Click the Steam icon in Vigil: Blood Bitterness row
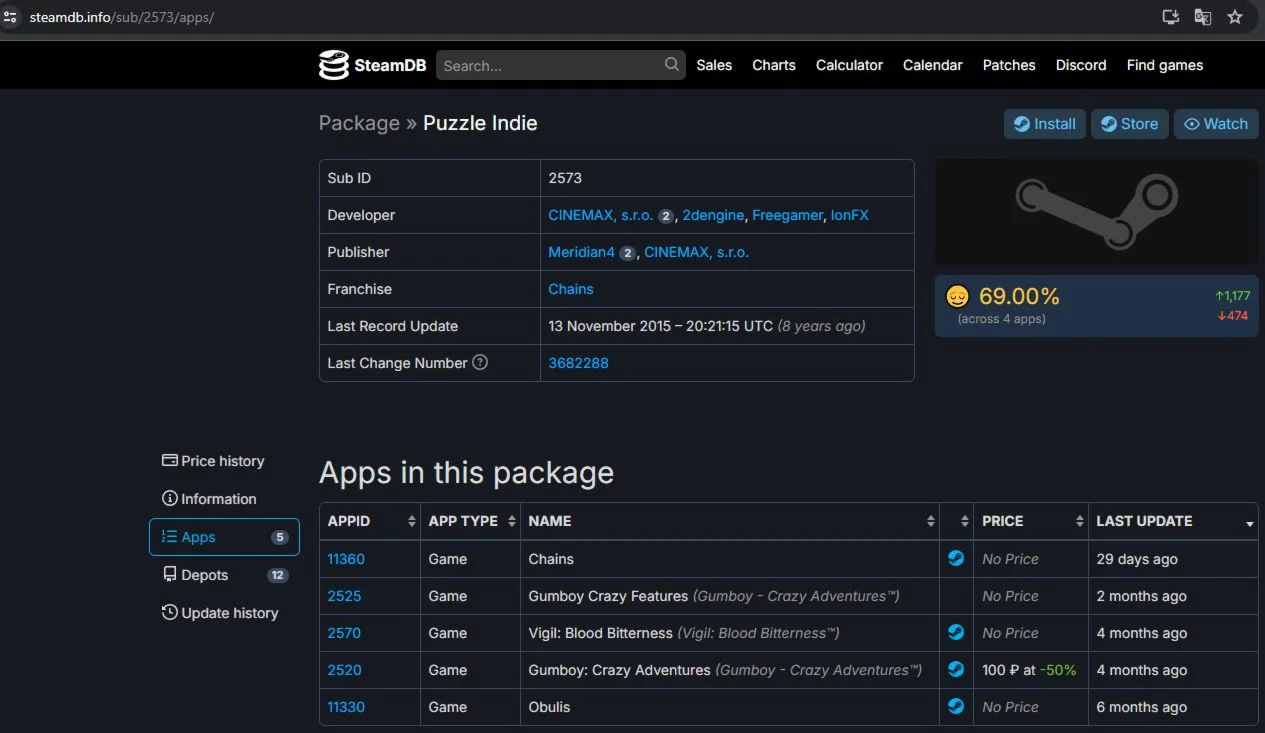The image size is (1265, 733). point(956,632)
